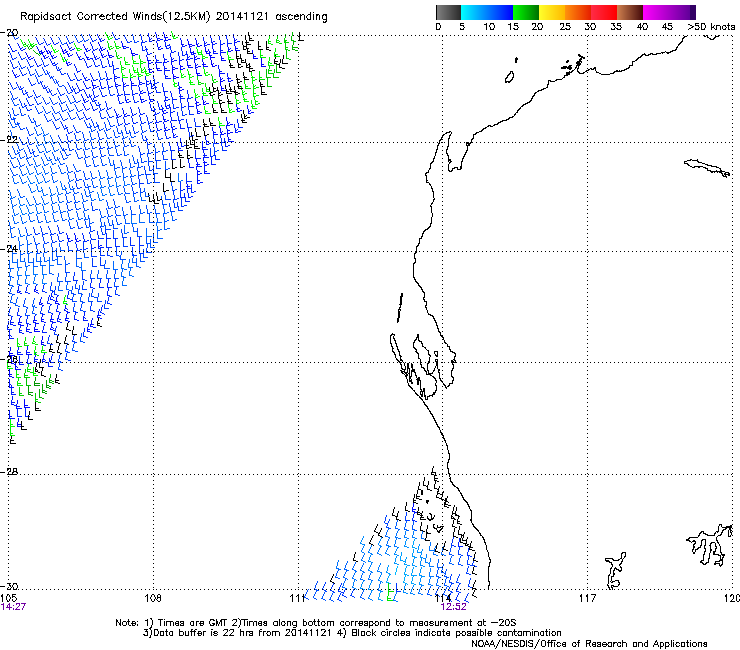Image resolution: width=740 pixels, height=650 pixels.
Task: Click the longitude label '105'
Action: [x=8, y=598]
